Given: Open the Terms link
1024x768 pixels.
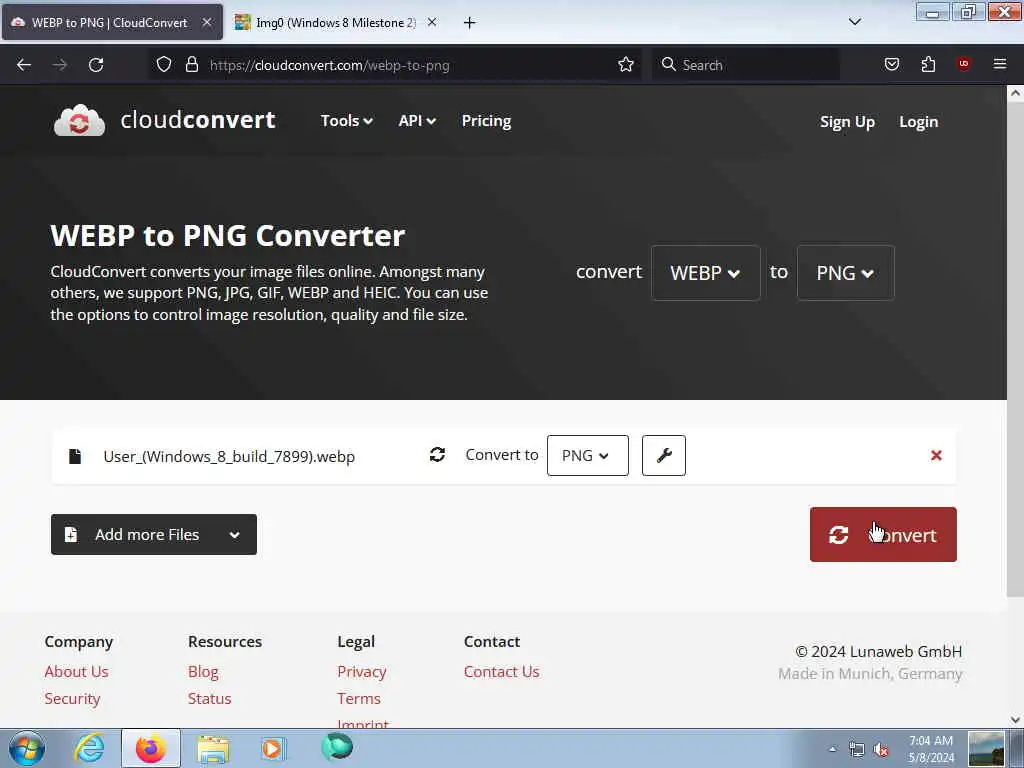Looking at the screenshot, I should (x=359, y=699).
